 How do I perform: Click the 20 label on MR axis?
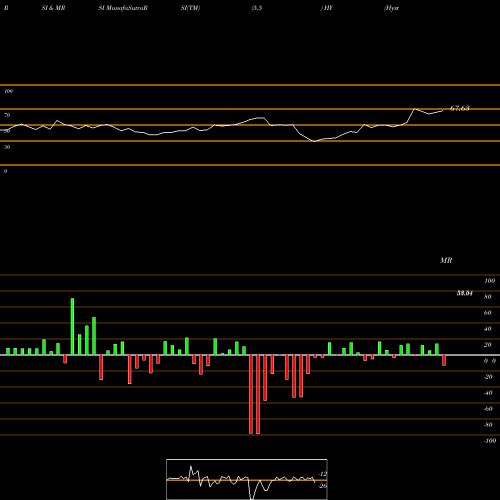488,345
